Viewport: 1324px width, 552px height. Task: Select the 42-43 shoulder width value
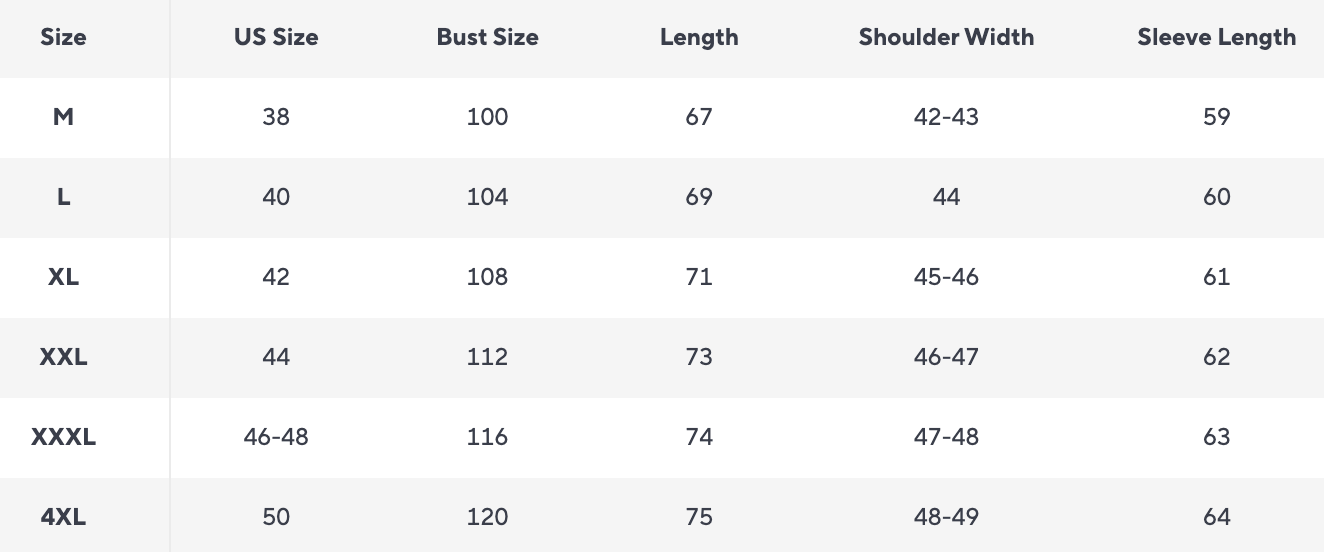[946, 117]
